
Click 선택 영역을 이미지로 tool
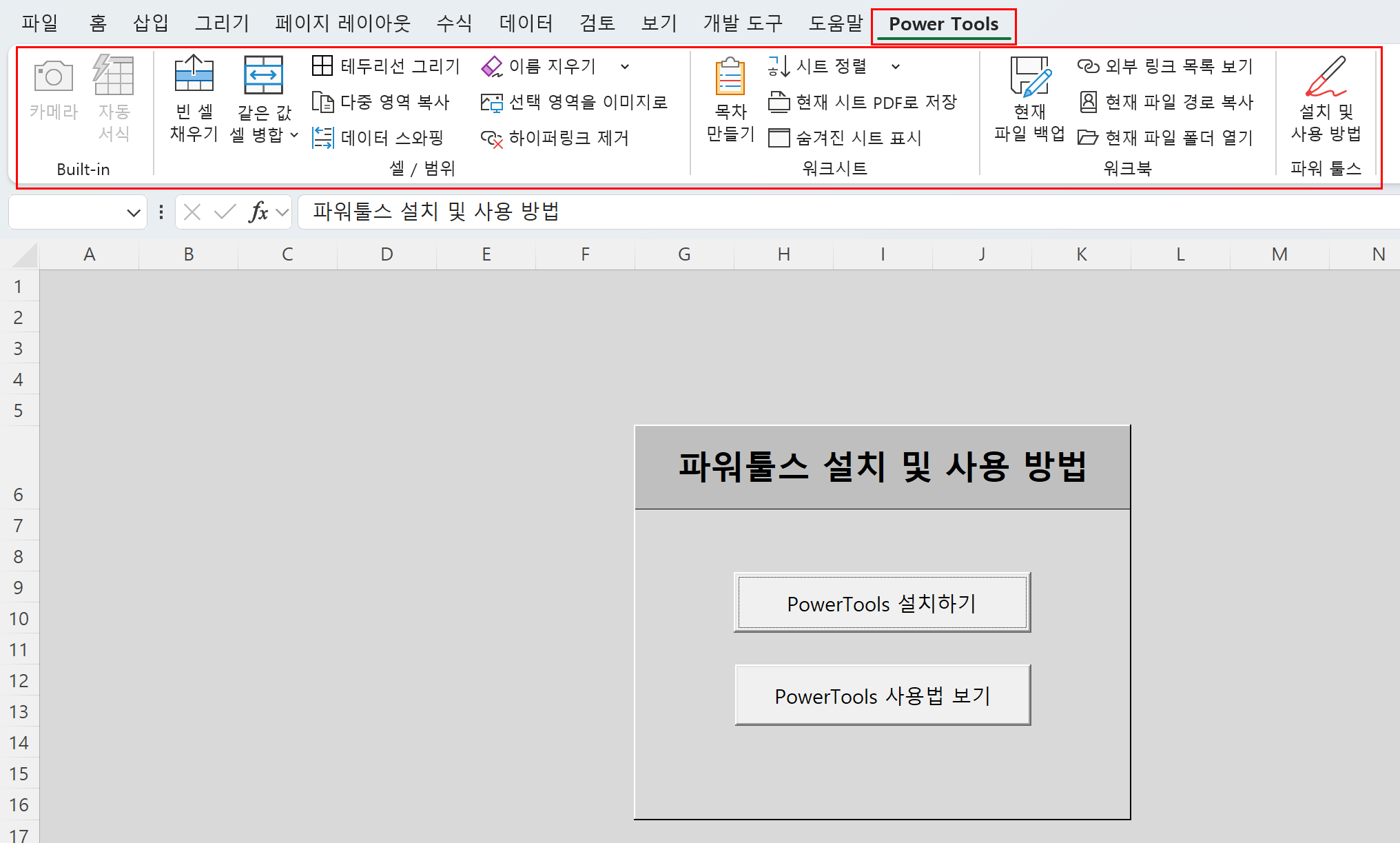pyautogui.click(x=574, y=102)
